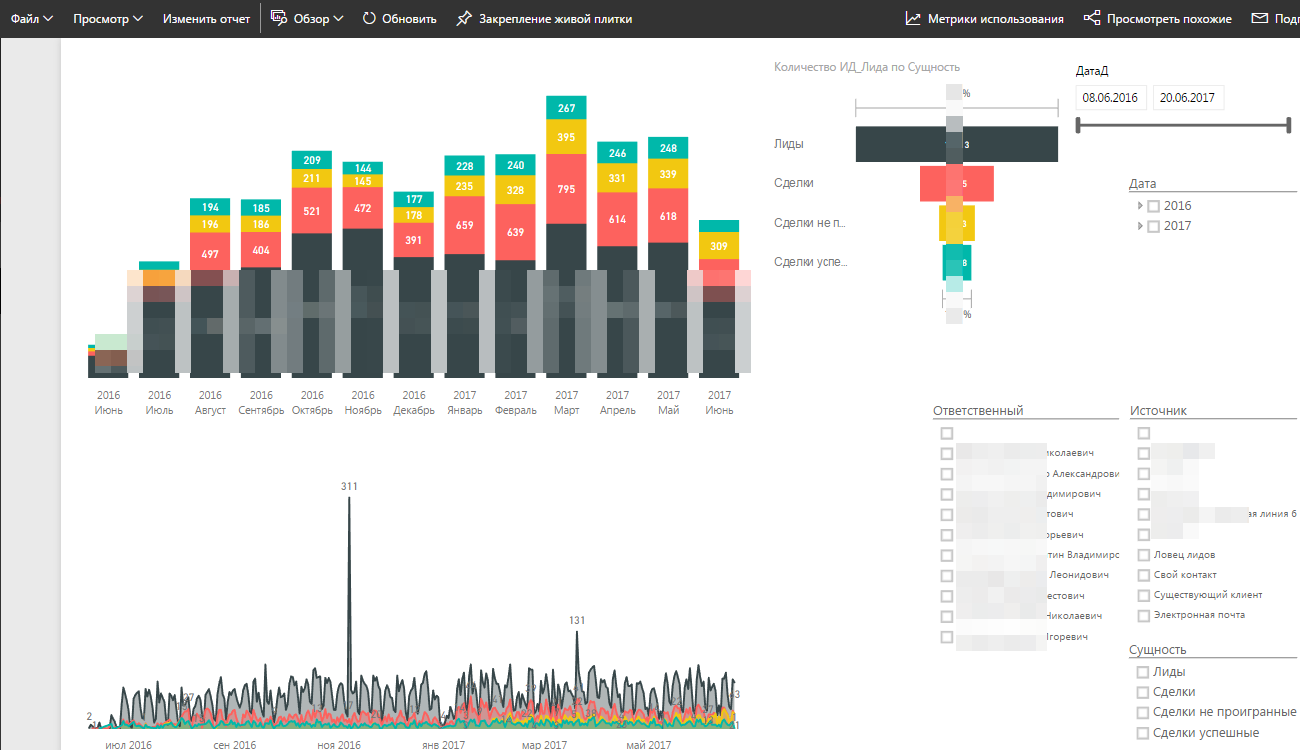The width and height of the screenshot is (1300, 750).
Task: Open Метрики использования
Action: tap(984, 19)
